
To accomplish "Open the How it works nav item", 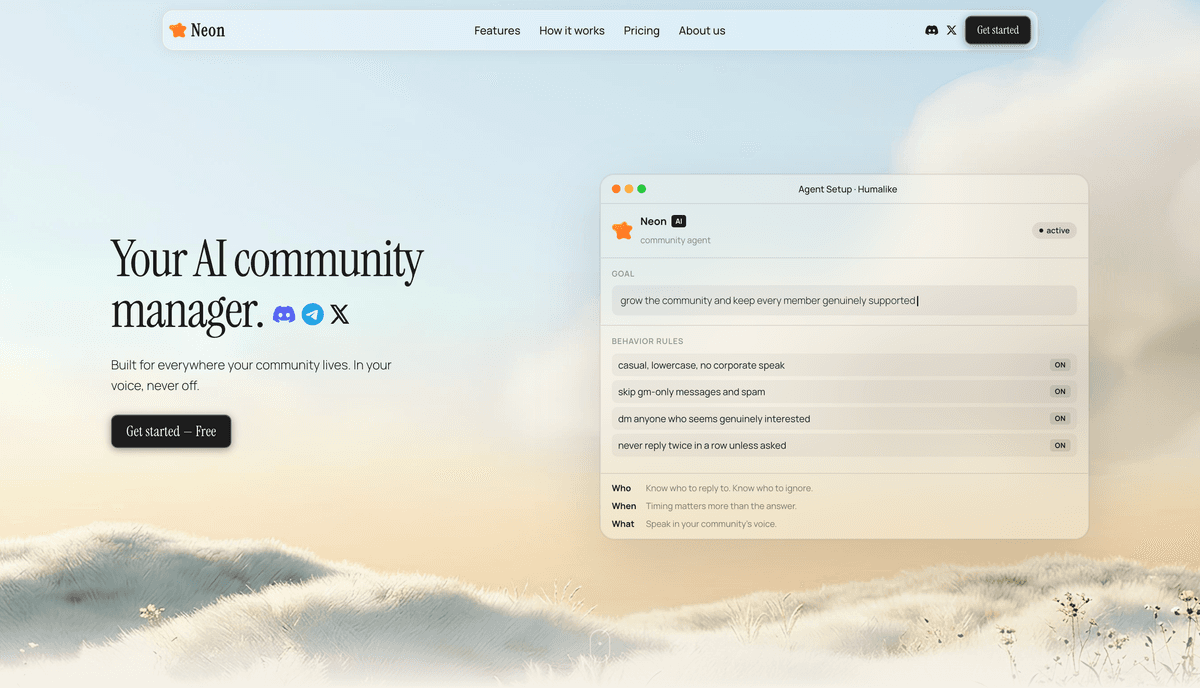I will pyautogui.click(x=572, y=30).
